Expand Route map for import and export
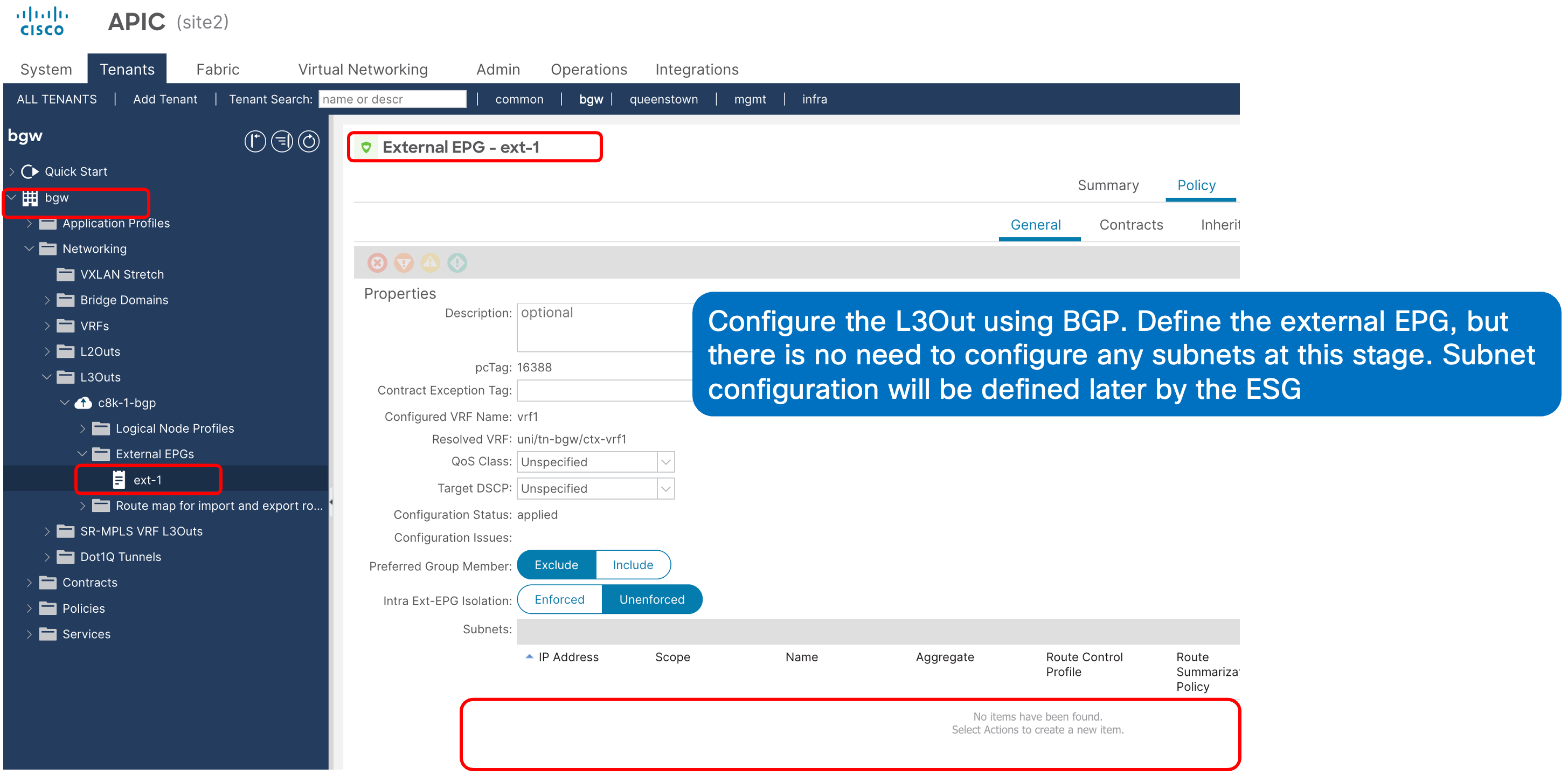The image size is (1568, 775). 82,506
